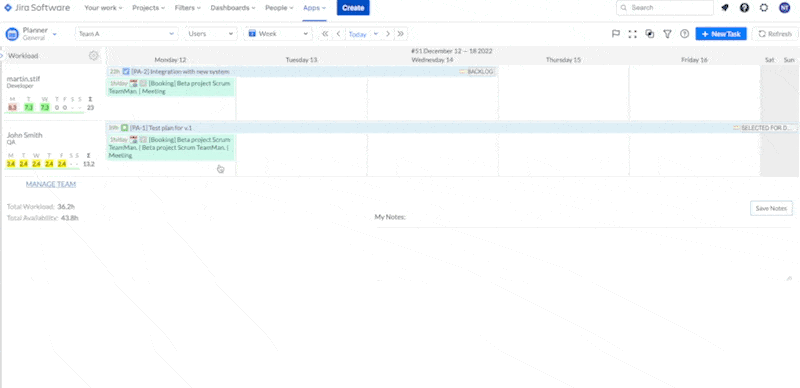The image size is (800, 388).
Task: Open the filter funnel icon
Action: tap(667, 34)
